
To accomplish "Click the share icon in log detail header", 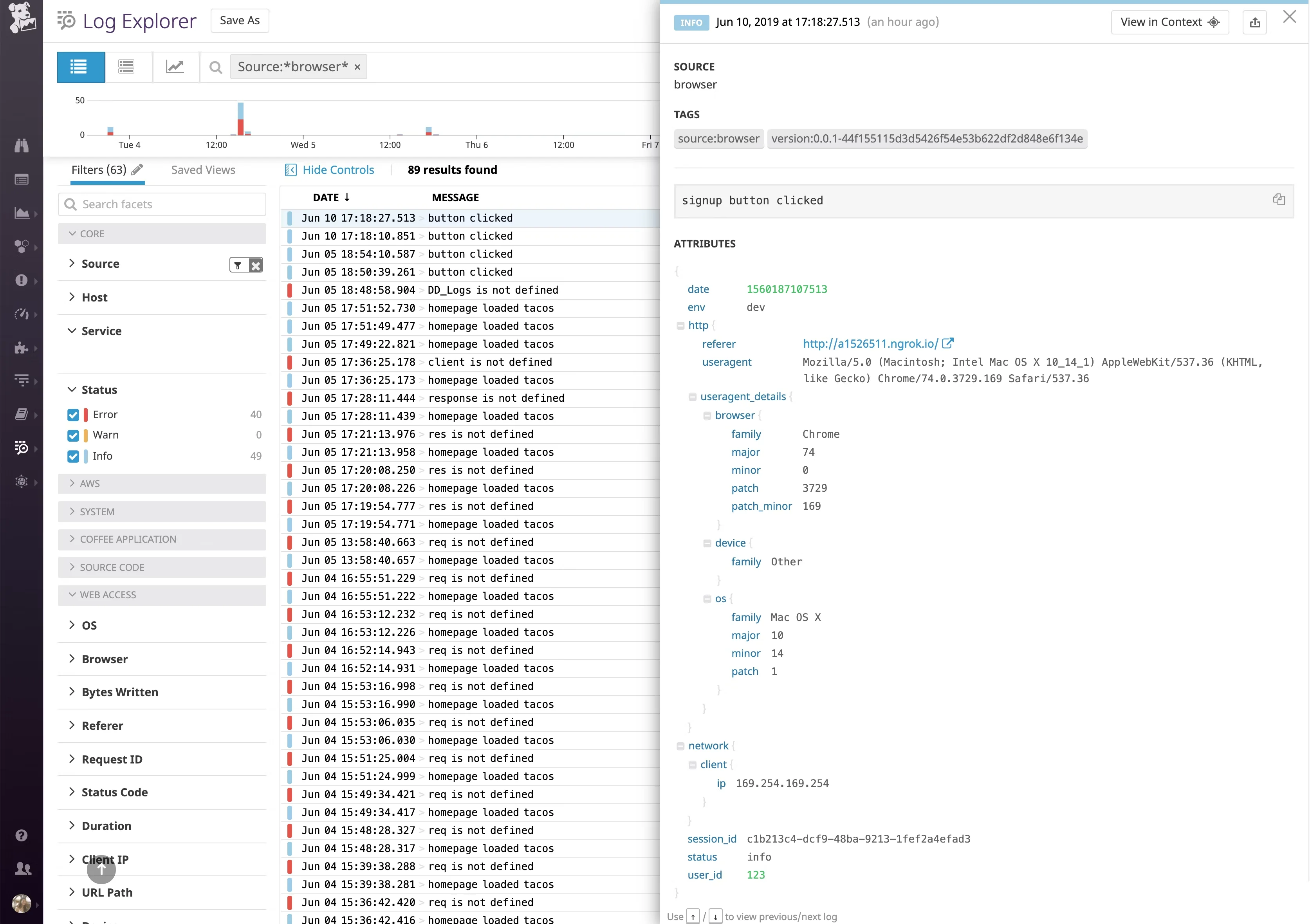I will pyautogui.click(x=1255, y=22).
